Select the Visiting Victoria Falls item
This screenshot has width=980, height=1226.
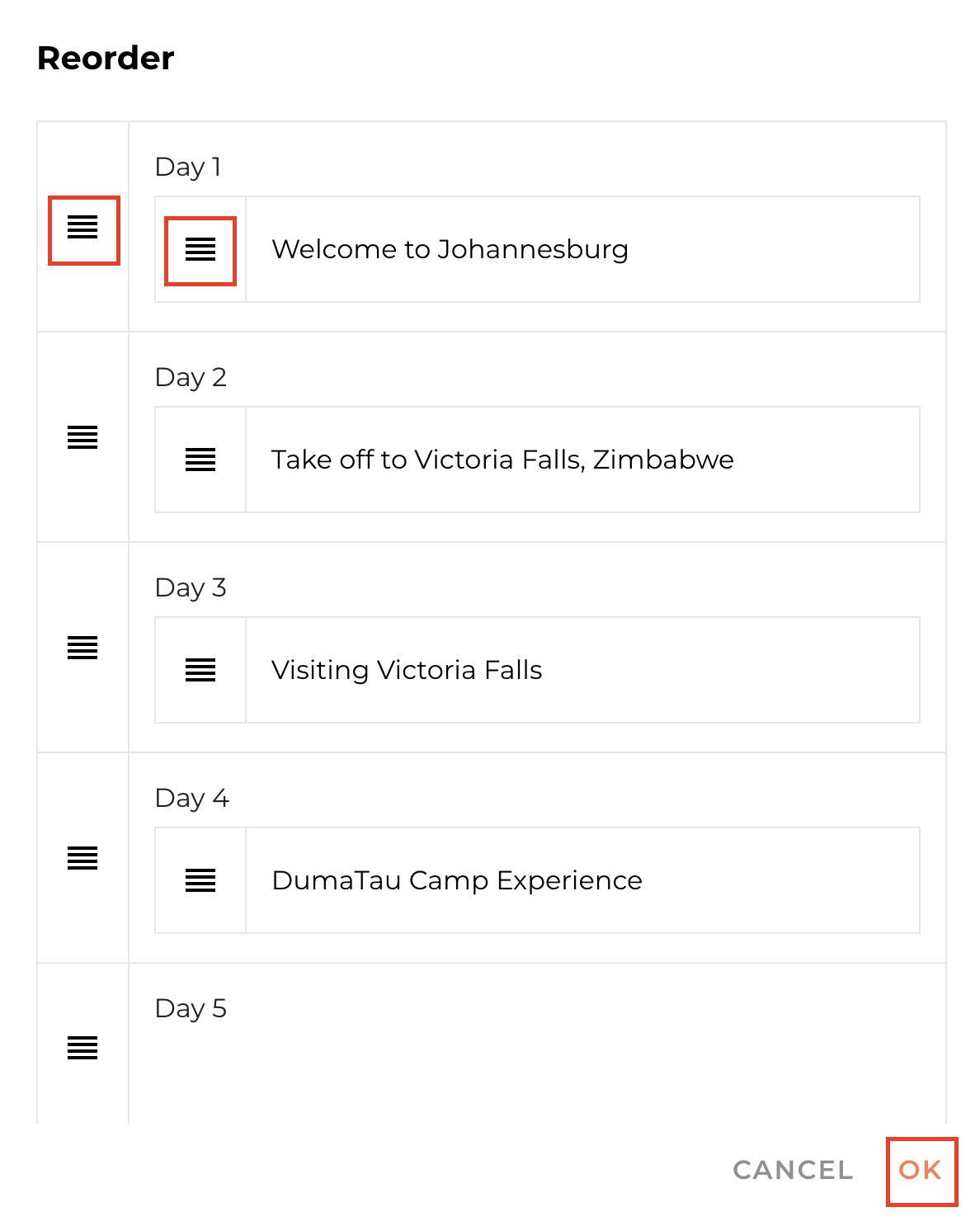coord(407,670)
